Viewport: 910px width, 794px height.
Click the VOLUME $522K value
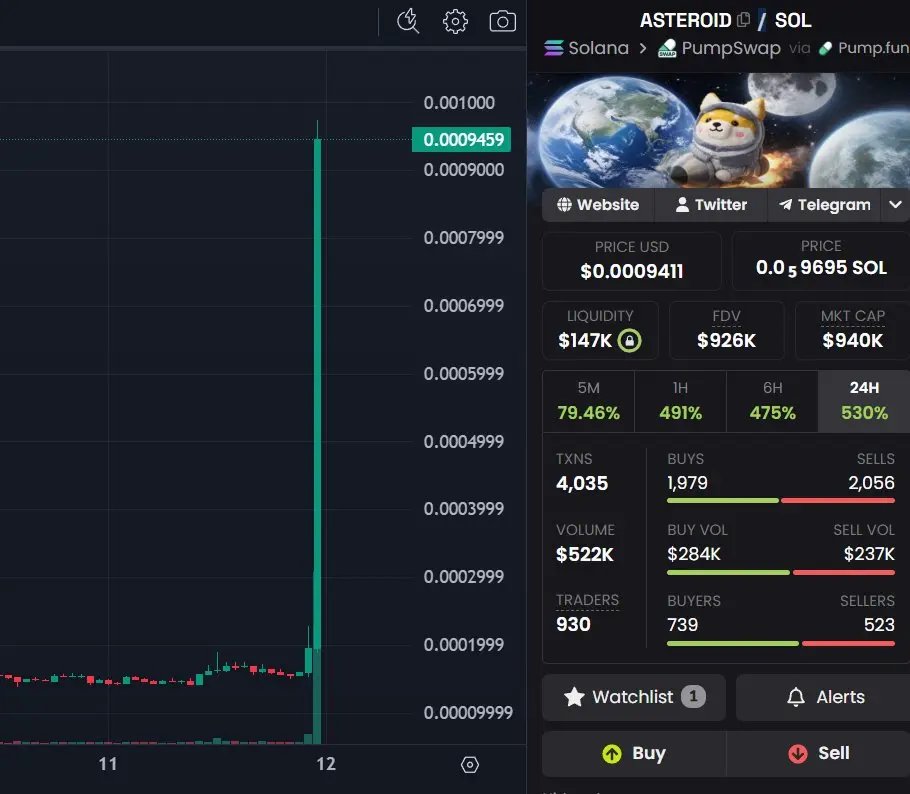(584, 554)
